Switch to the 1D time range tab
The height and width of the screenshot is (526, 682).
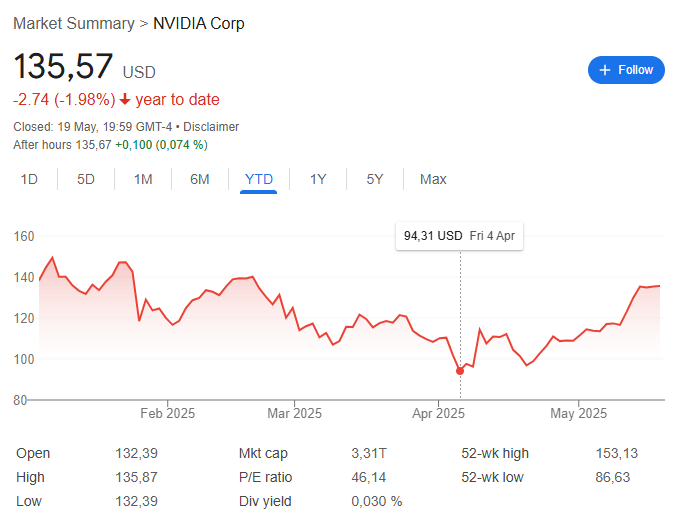(29, 179)
